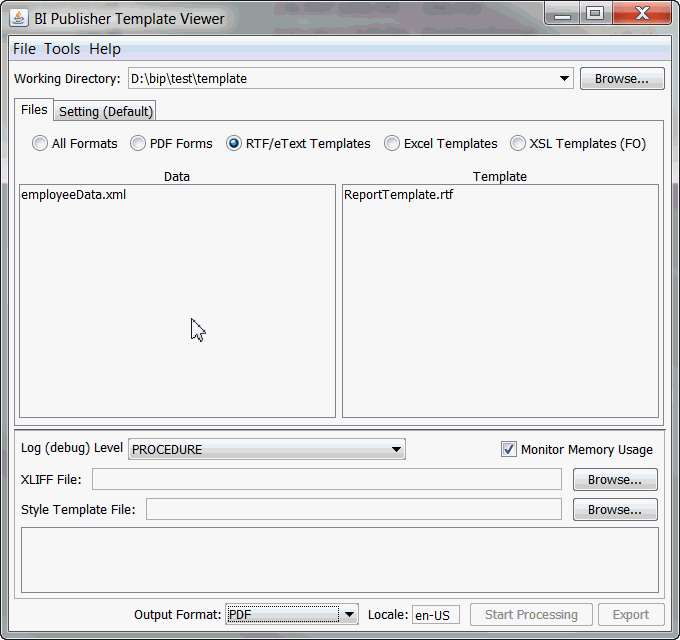Click Browse next to XLIFF File
This screenshot has width=680, height=640.
coord(615,480)
